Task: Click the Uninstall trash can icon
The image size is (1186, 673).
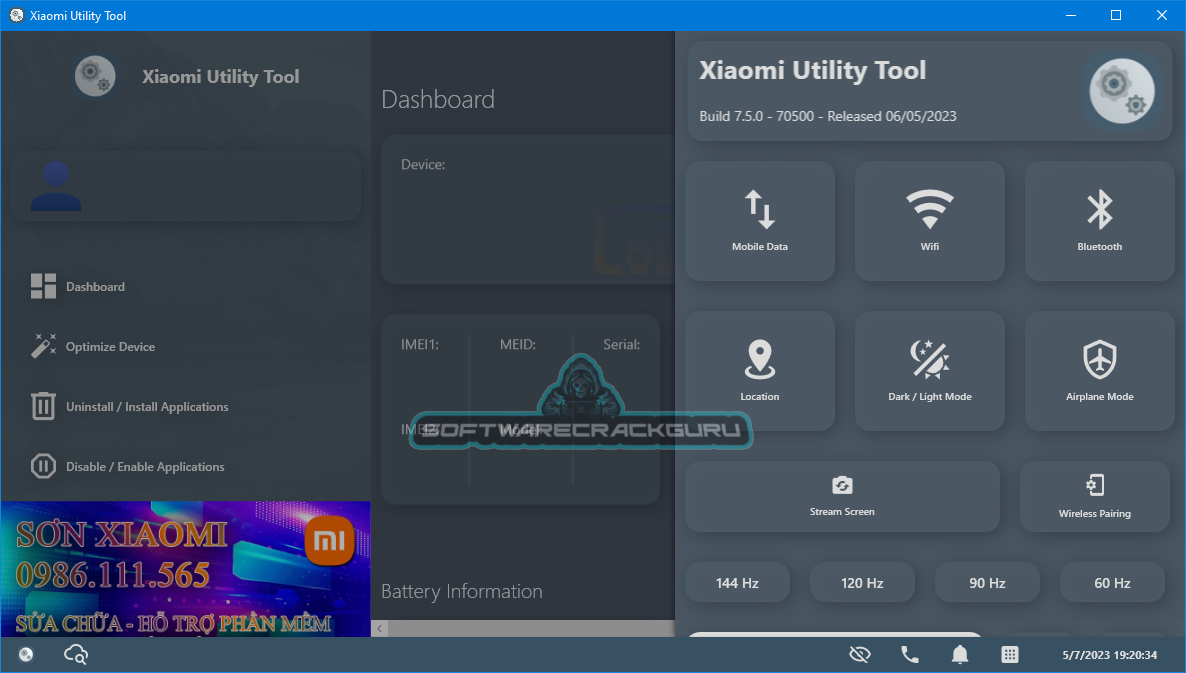Action: click(x=43, y=406)
